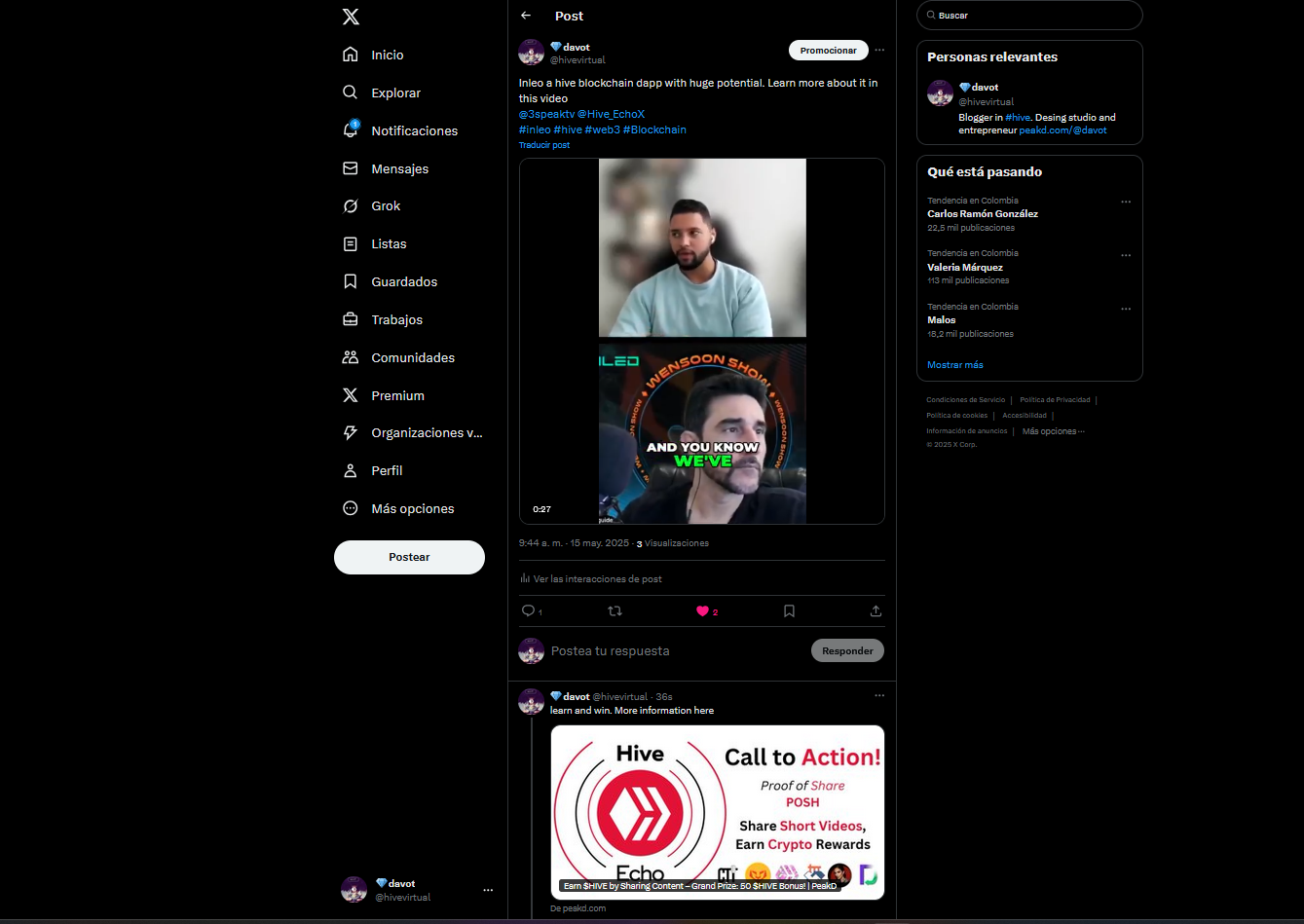Viewport: 1304px width, 924px height.
Task: Click #hive link in davot's bio
Action: (1018, 117)
